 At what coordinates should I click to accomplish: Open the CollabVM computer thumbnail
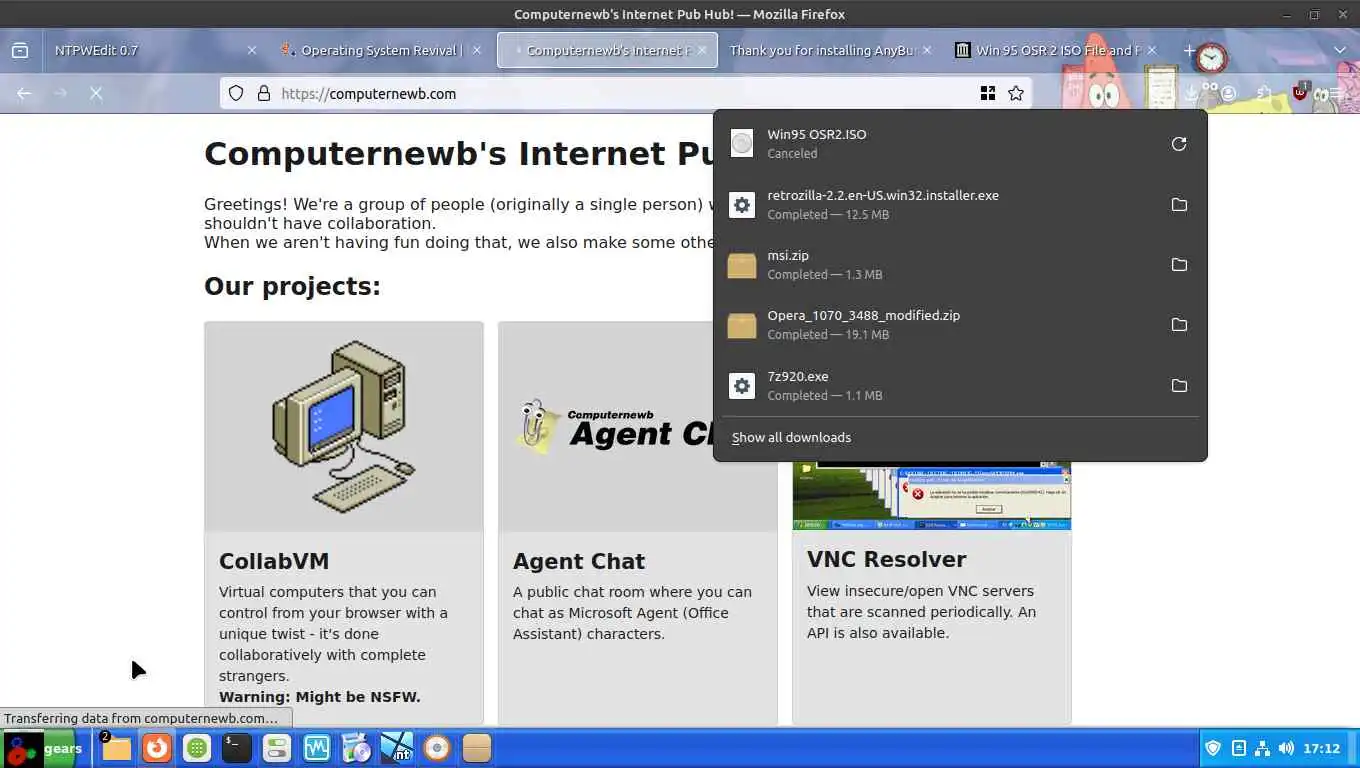click(x=344, y=427)
